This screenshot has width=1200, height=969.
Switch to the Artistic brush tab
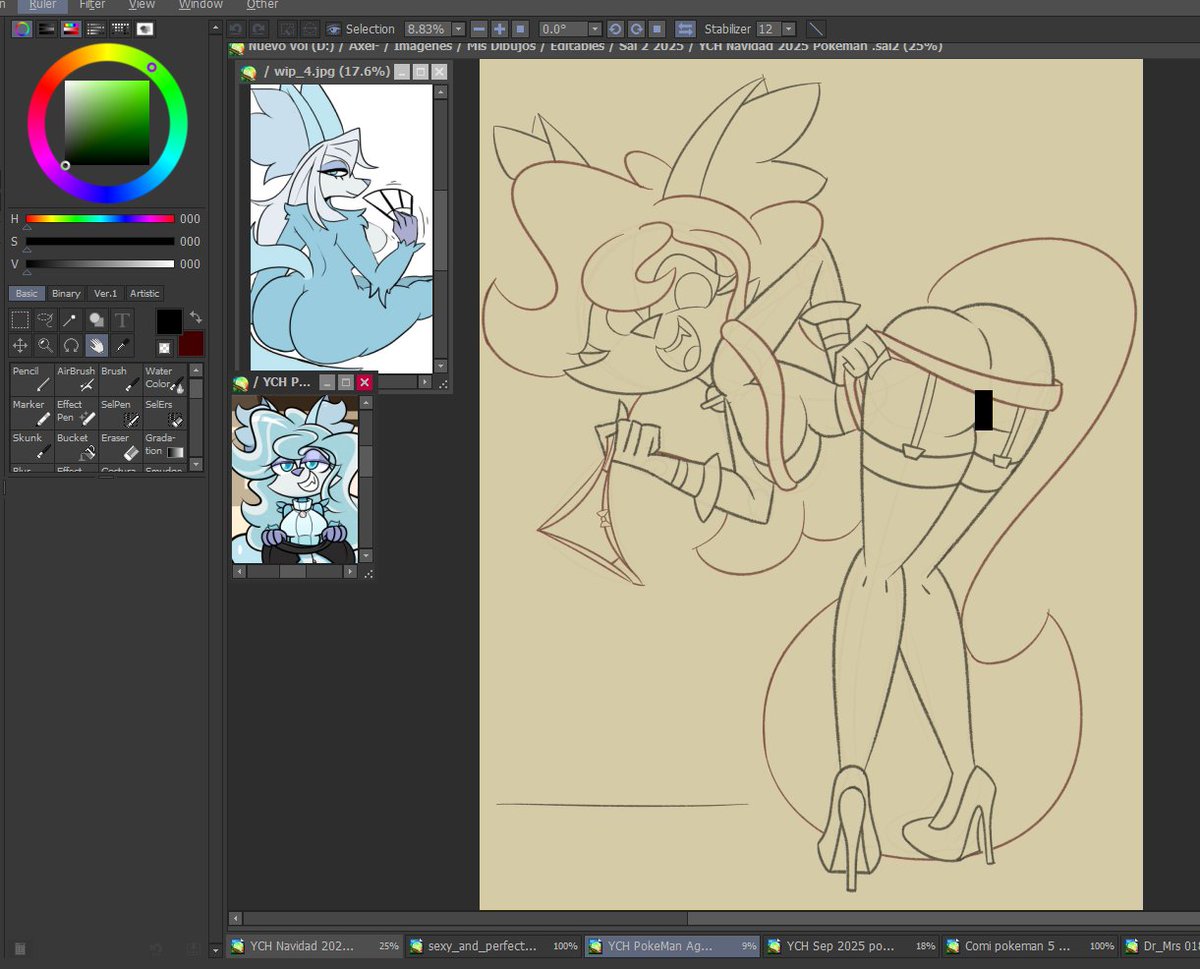tap(145, 293)
